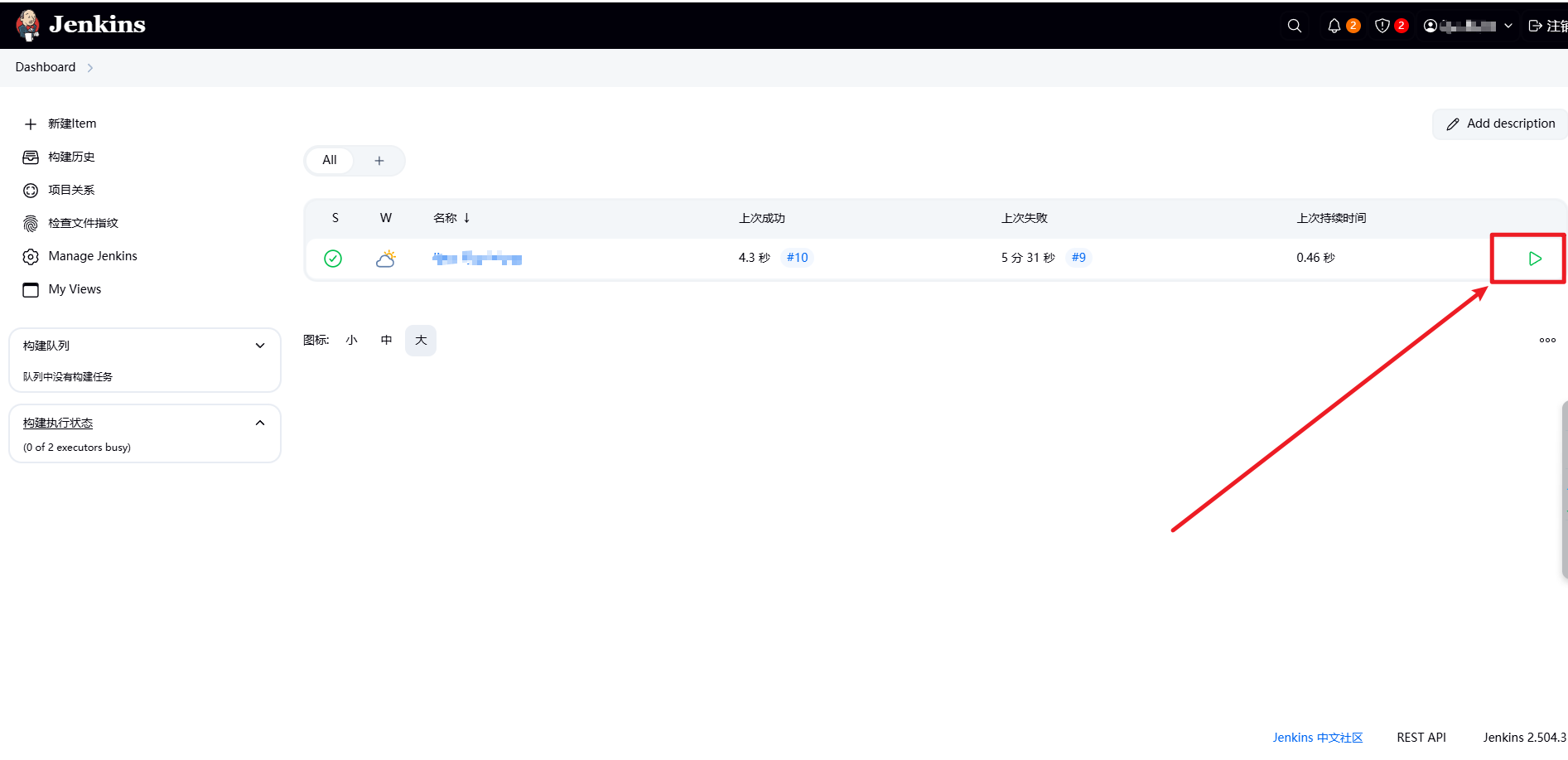
Task: Click the weather cloud-sun health icon
Action: click(x=386, y=259)
